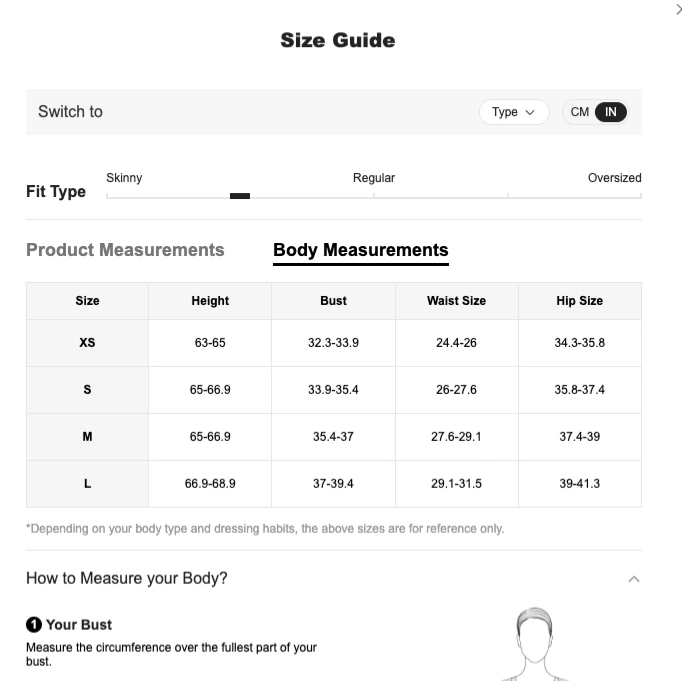The image size is (682, 681).
Task: Click the S size row label
Action: point(87,390)
